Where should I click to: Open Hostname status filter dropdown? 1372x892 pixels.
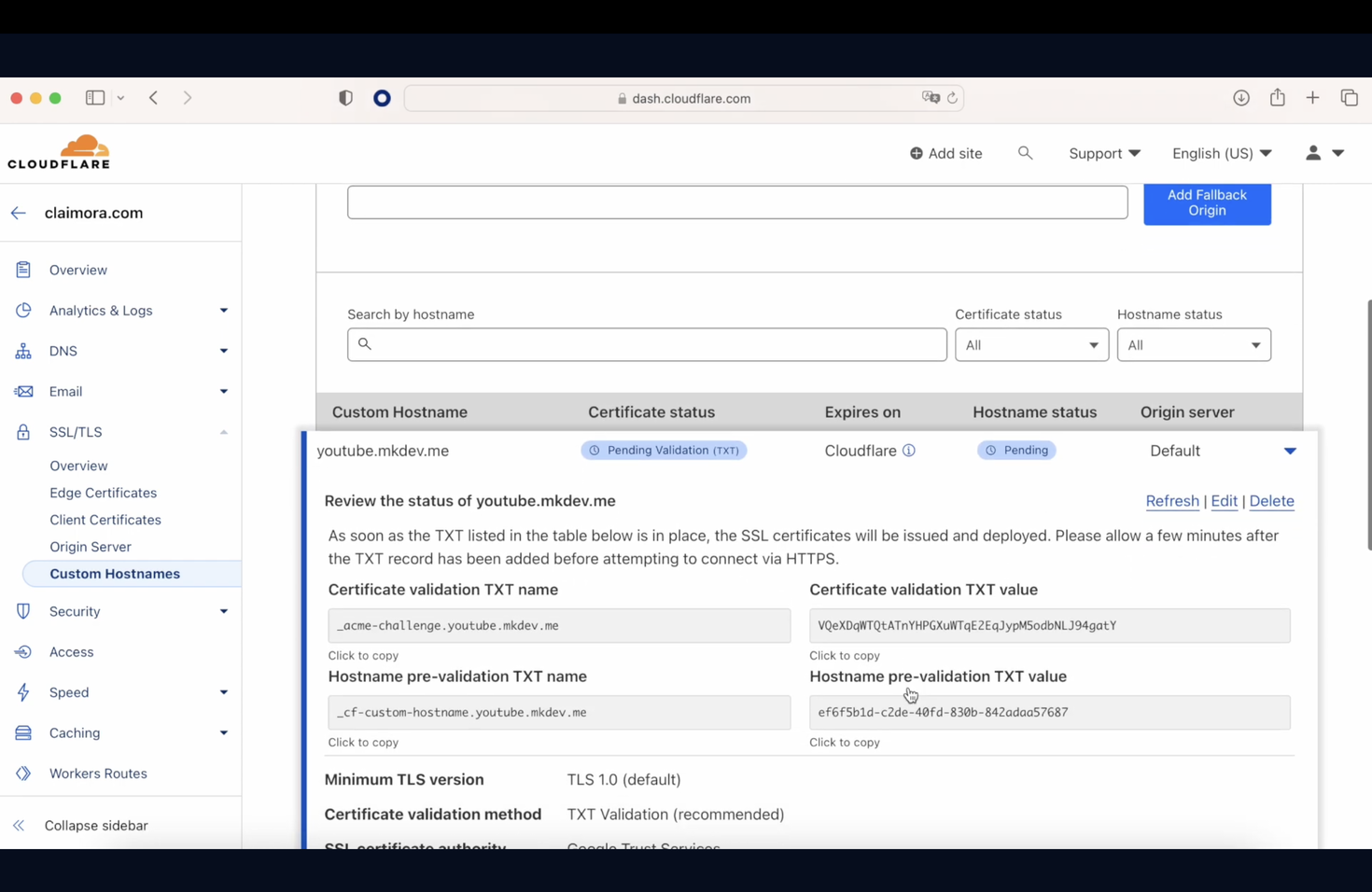pos(1194,345)
